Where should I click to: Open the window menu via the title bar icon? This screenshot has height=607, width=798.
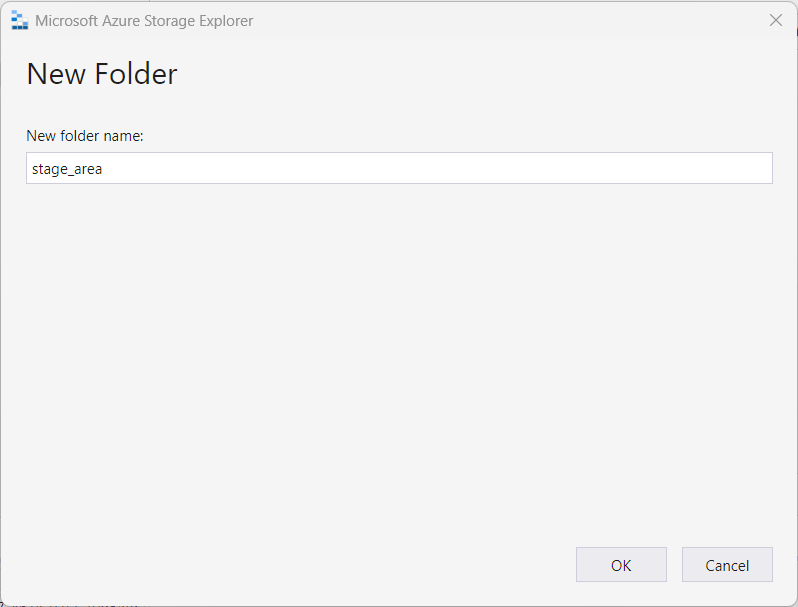tap(19, 20)
